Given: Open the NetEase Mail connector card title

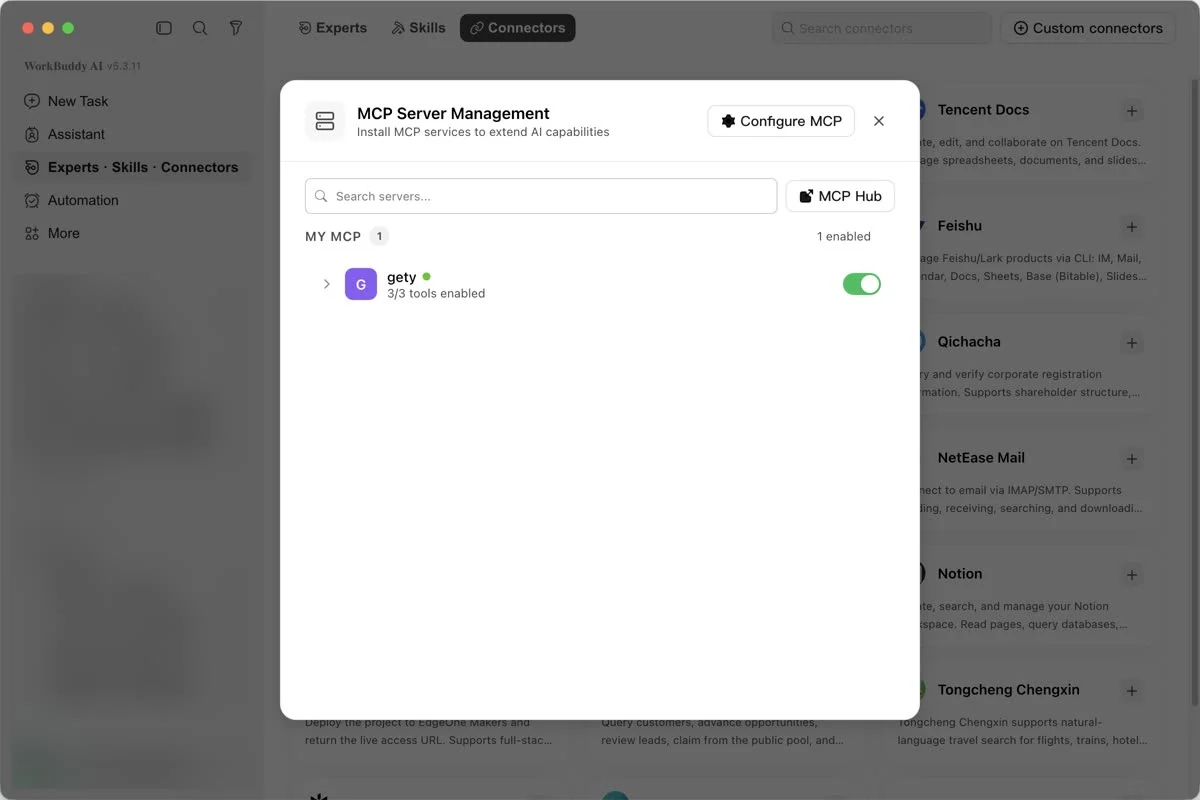Looking at the screenshot, I should (x=981, y=458).
